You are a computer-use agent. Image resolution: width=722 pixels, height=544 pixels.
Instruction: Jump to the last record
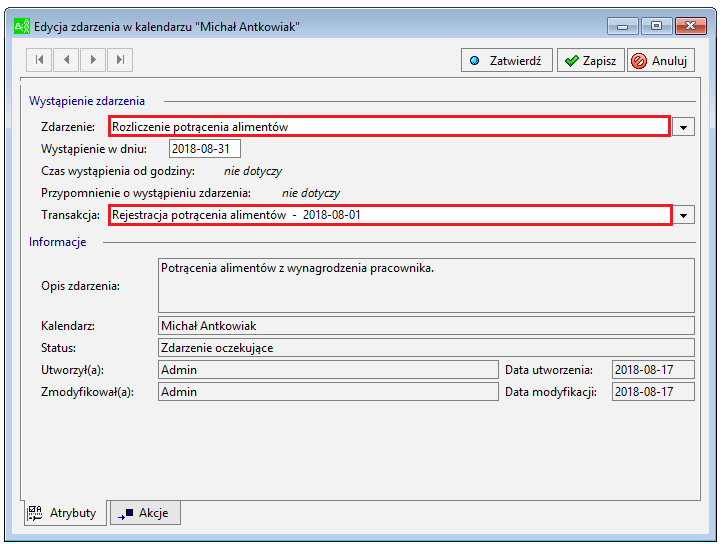tap(120, 60)
